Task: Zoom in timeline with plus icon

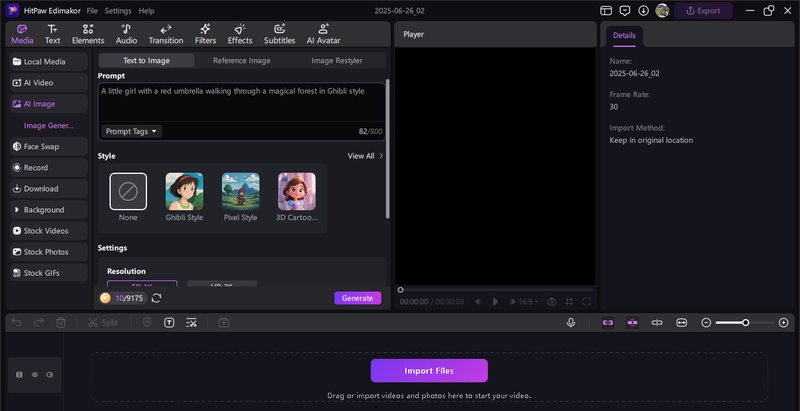Action: pyautogui.click(x=784, y=323)
